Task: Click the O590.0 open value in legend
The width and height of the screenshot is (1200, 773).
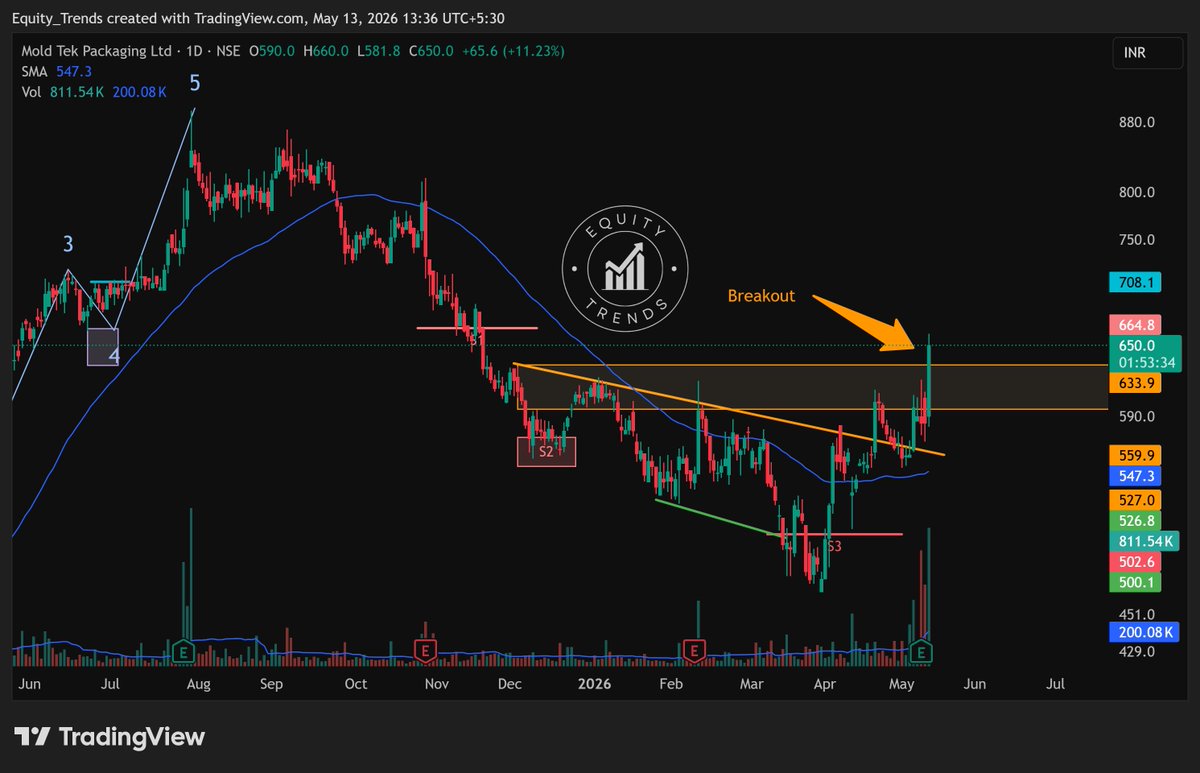Action: coord(272,51)
